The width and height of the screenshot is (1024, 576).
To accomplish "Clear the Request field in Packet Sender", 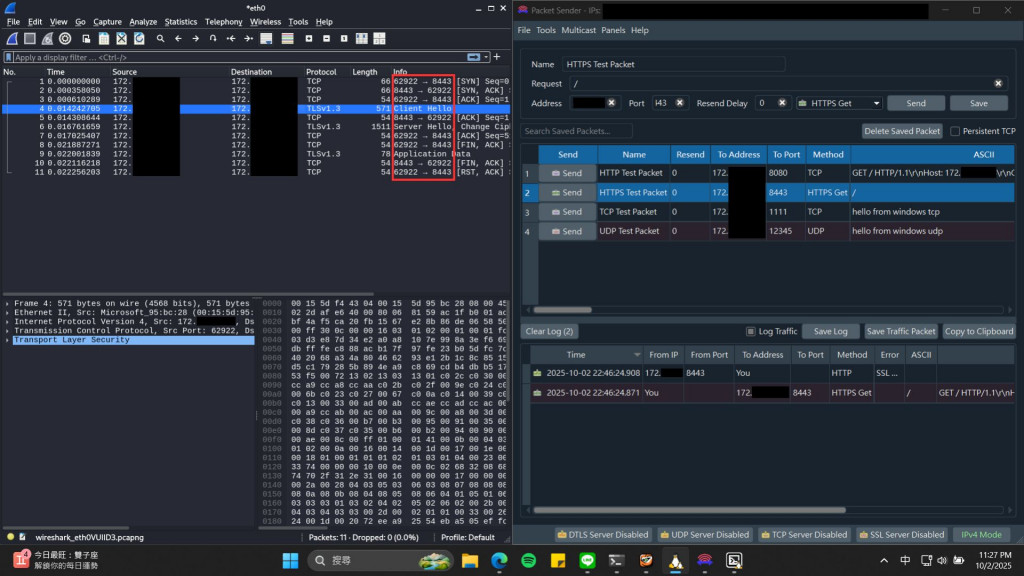I will coord(998,84).
